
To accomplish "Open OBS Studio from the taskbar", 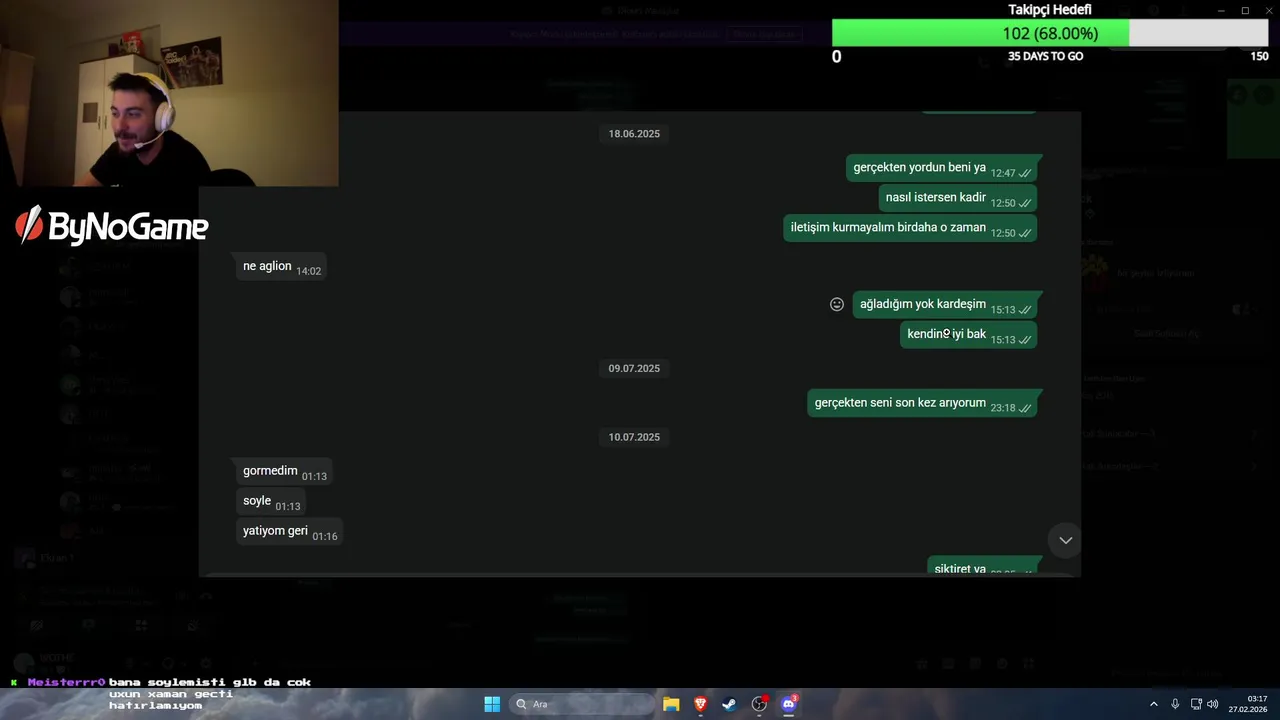I will point(759,704).
